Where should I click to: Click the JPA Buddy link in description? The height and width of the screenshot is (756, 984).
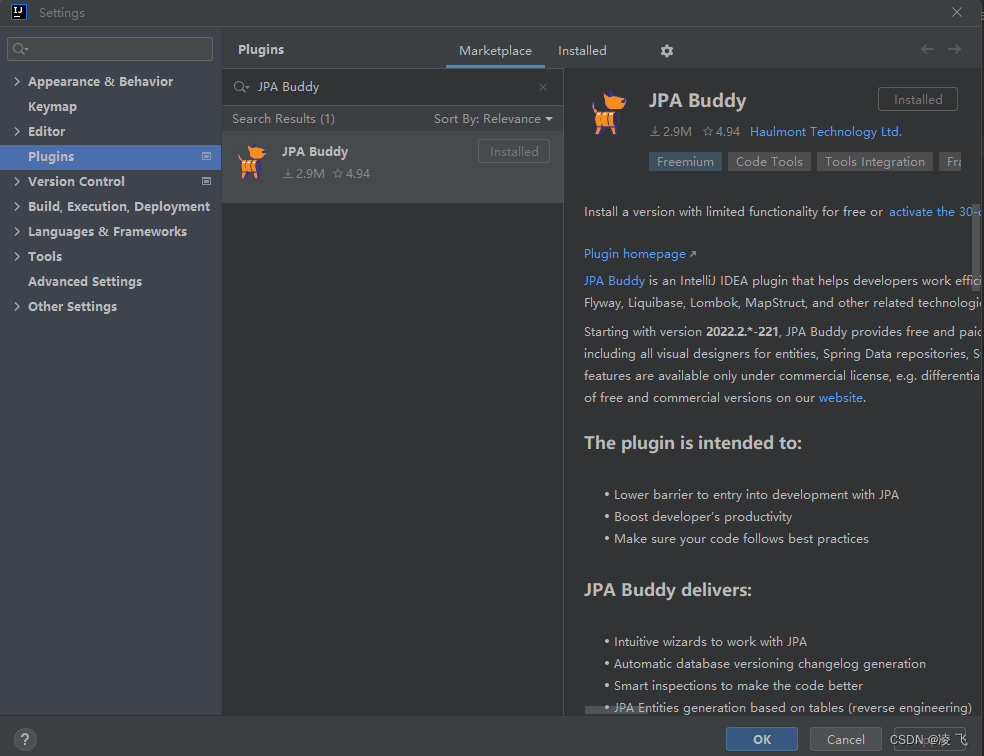click(x=614, y=280)
